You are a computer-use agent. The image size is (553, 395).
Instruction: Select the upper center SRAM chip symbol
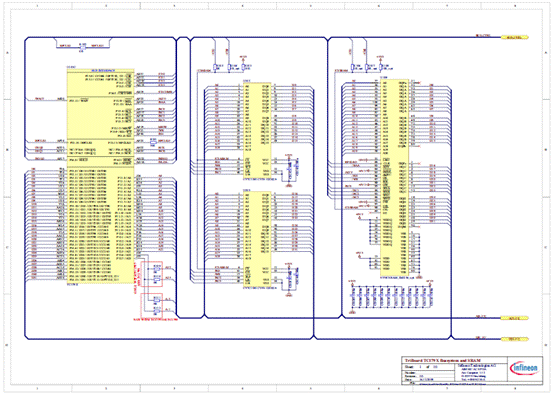257,130
